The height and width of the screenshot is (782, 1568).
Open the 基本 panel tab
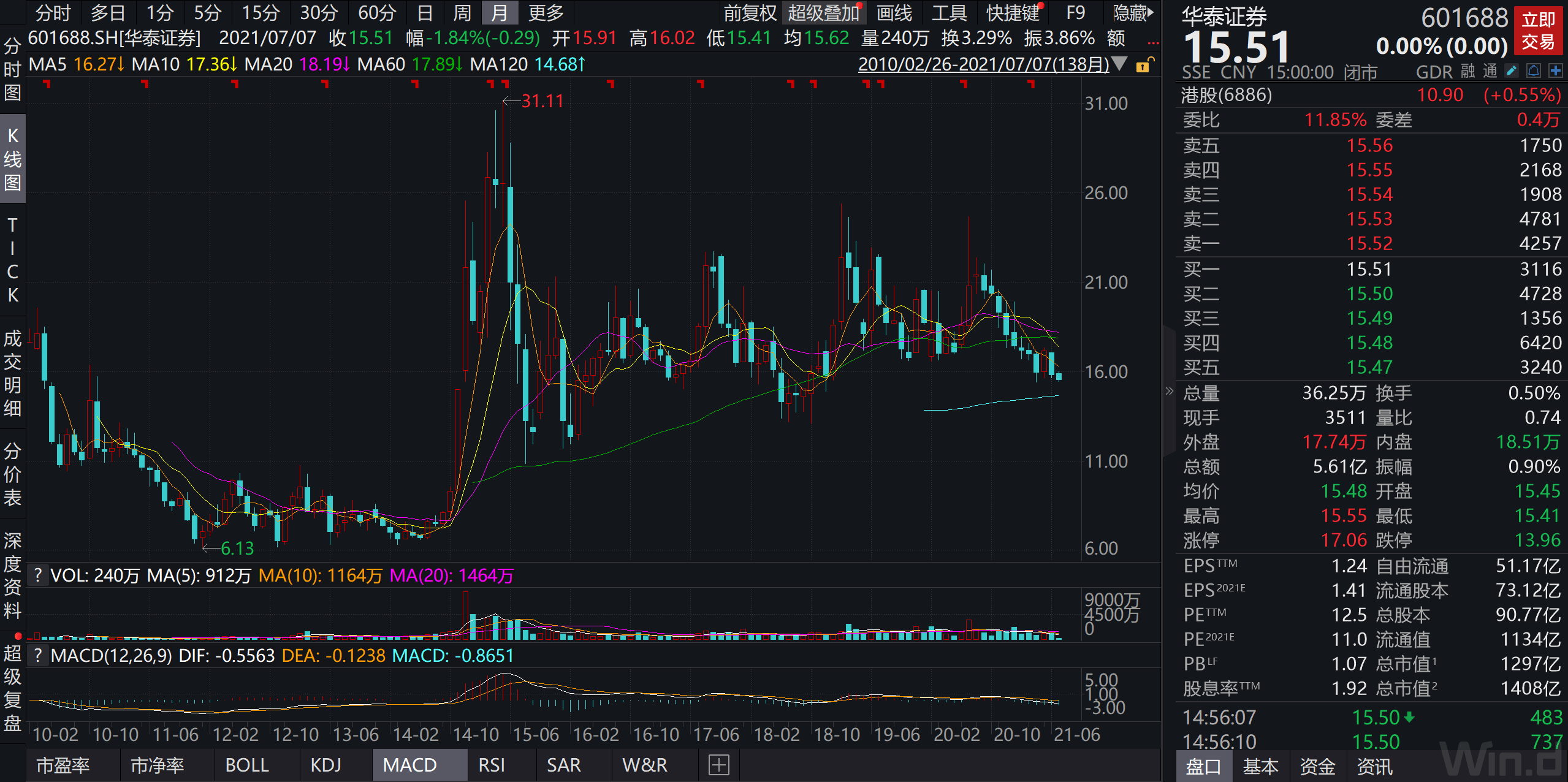1260,767
